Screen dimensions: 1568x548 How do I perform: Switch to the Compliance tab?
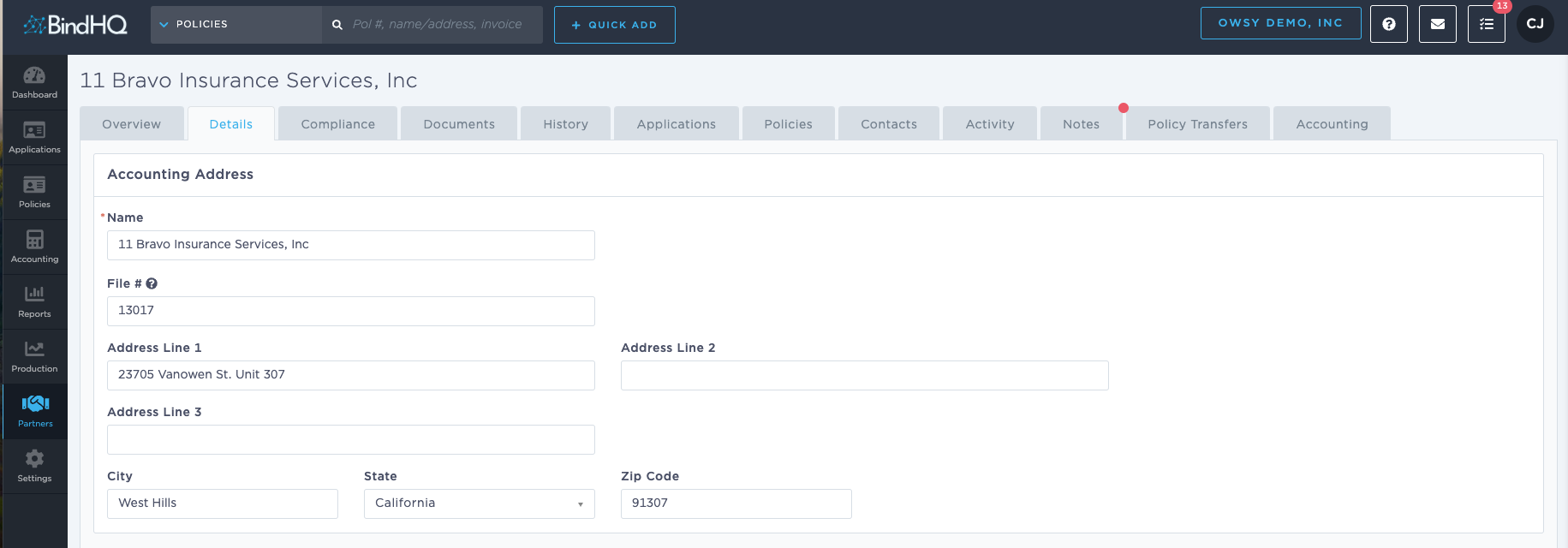pos(338,123)
